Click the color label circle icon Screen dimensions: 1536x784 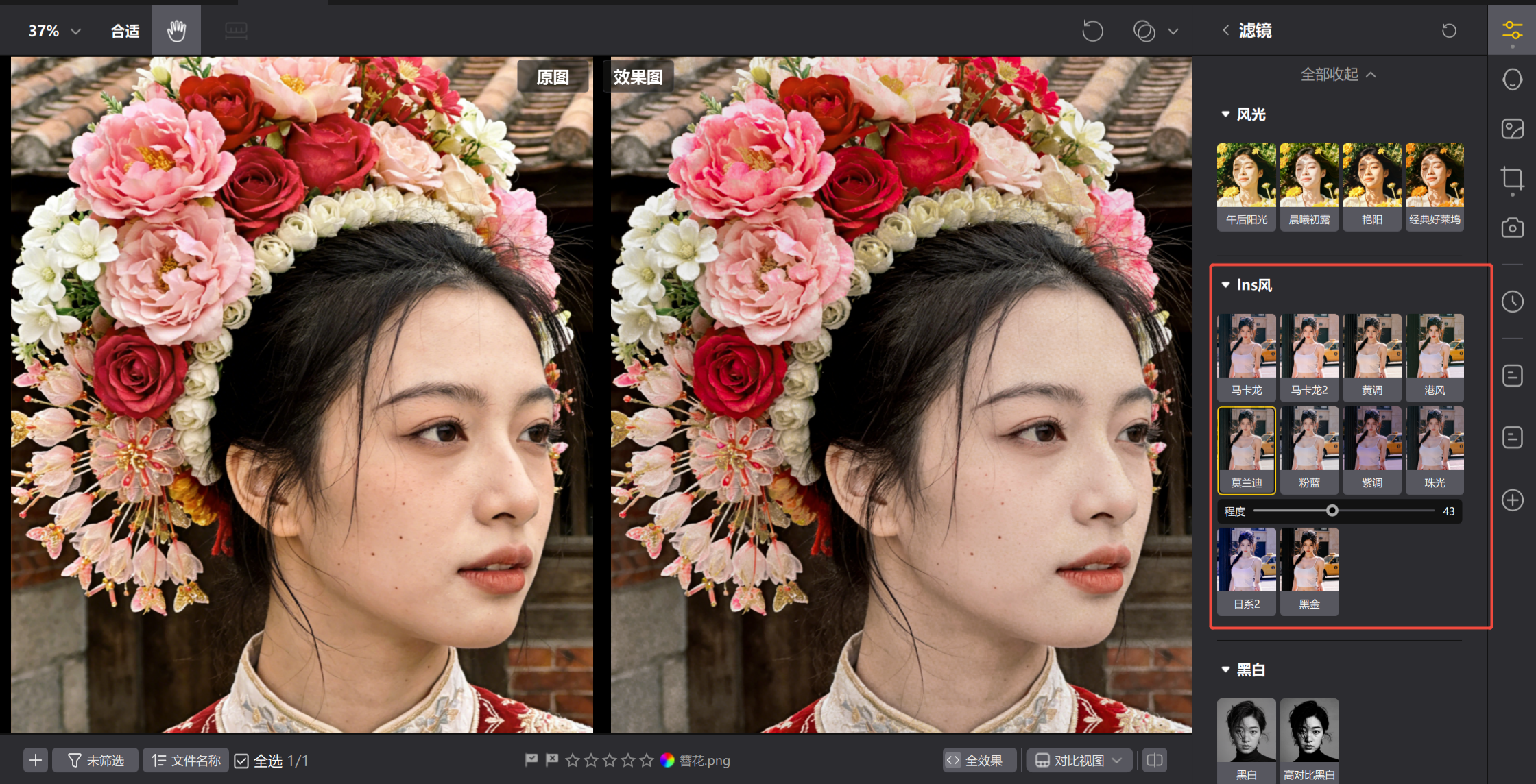[667, 760]
